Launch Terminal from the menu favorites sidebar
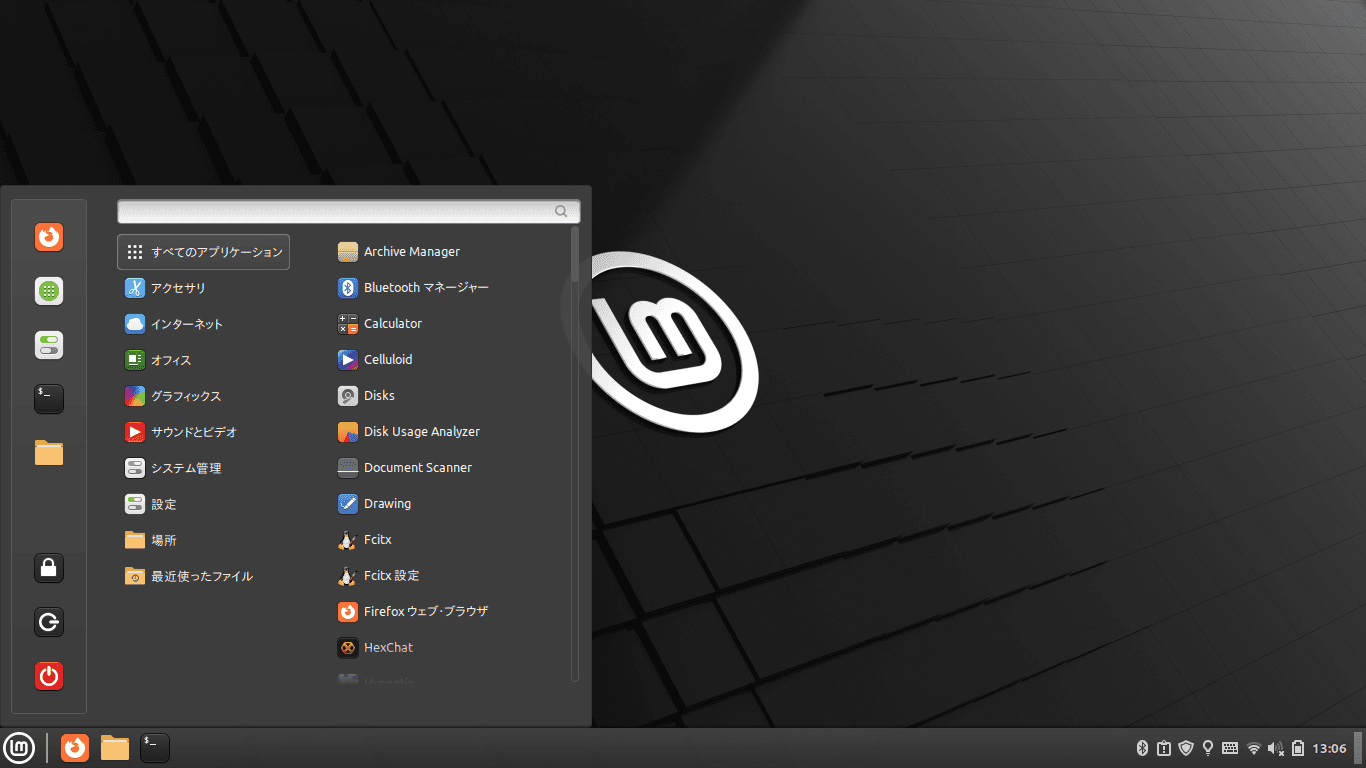The image size is (1366, 768). click(x=49, y=399)
